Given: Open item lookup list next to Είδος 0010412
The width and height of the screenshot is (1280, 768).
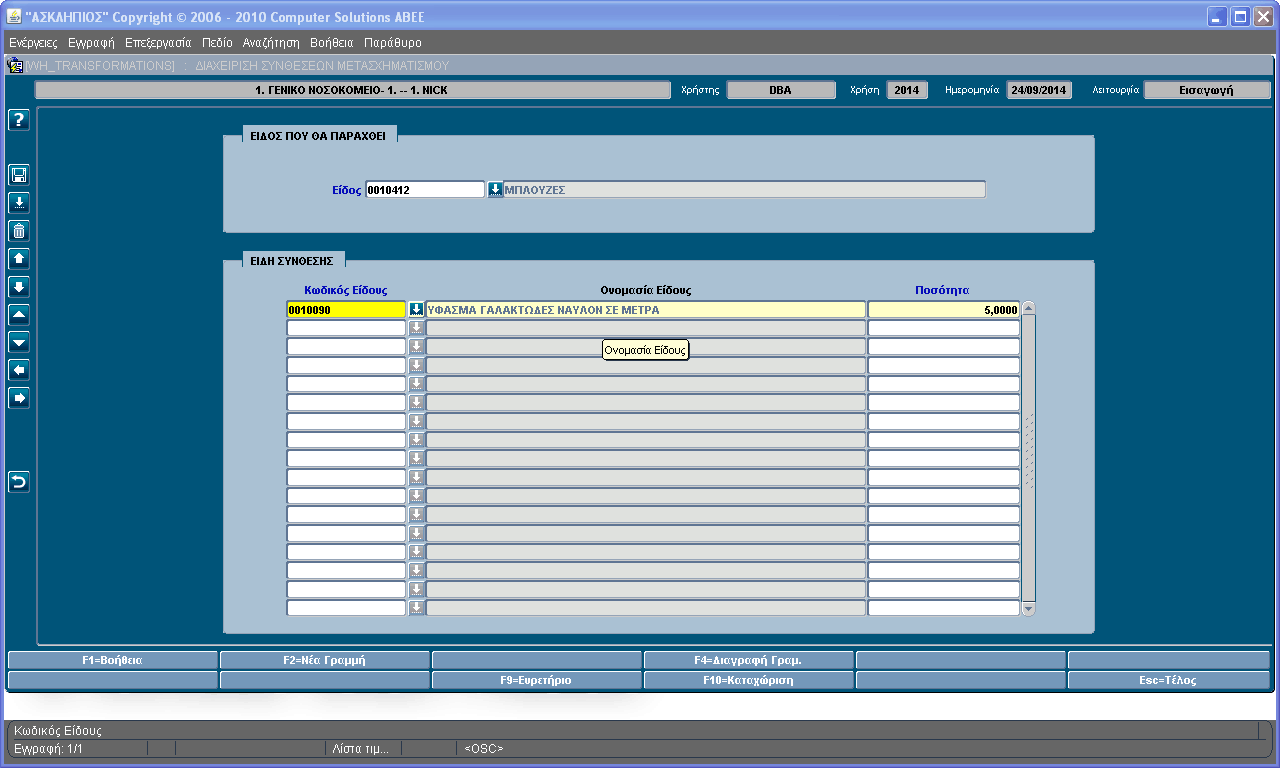Looking at the screenshot, I should [x=495, y=190].
